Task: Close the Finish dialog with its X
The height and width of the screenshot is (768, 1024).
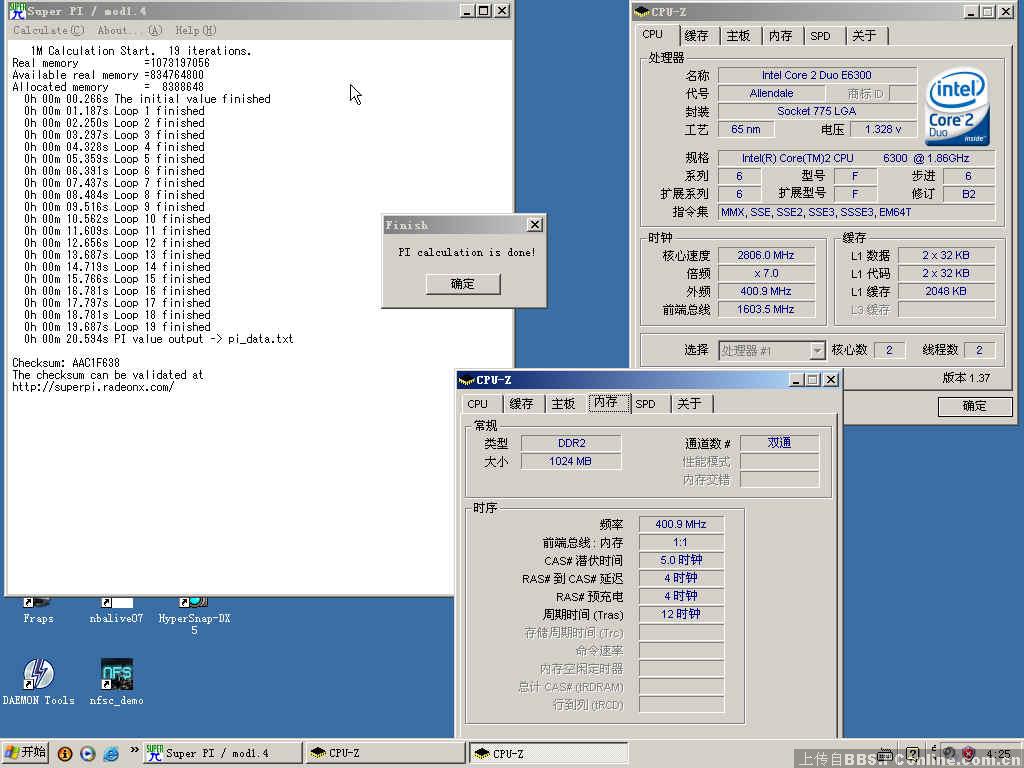Action: [x=535, y=225]
